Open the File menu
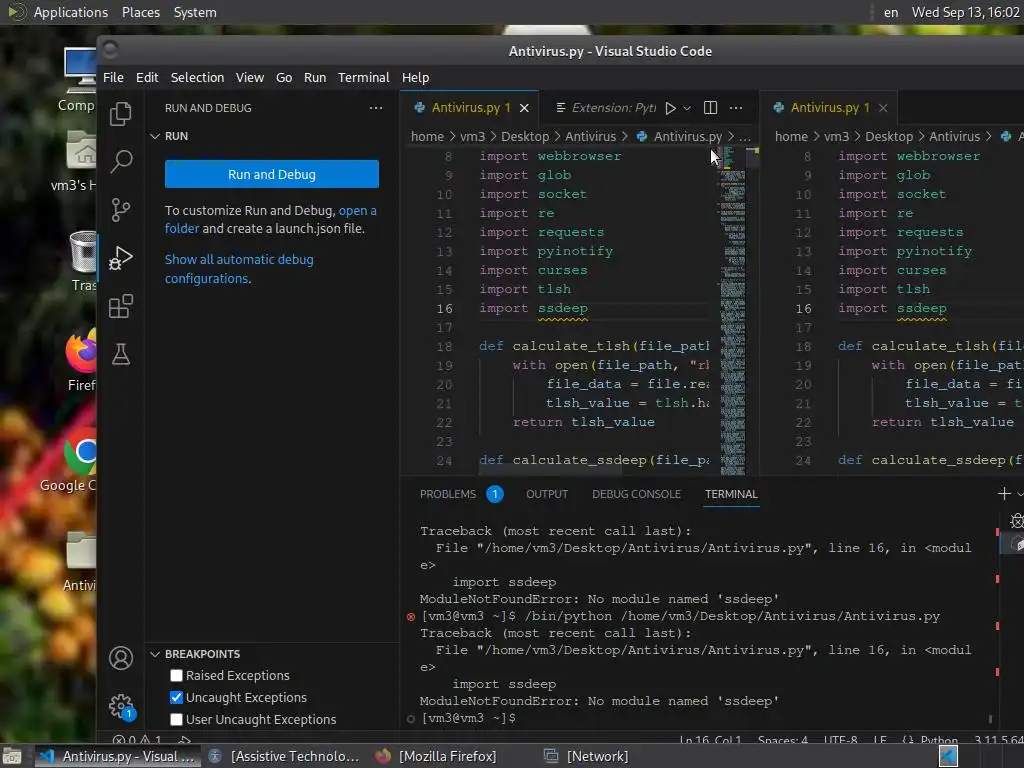The height and width of the screenshot is (768, 1024). click(113, 77)
